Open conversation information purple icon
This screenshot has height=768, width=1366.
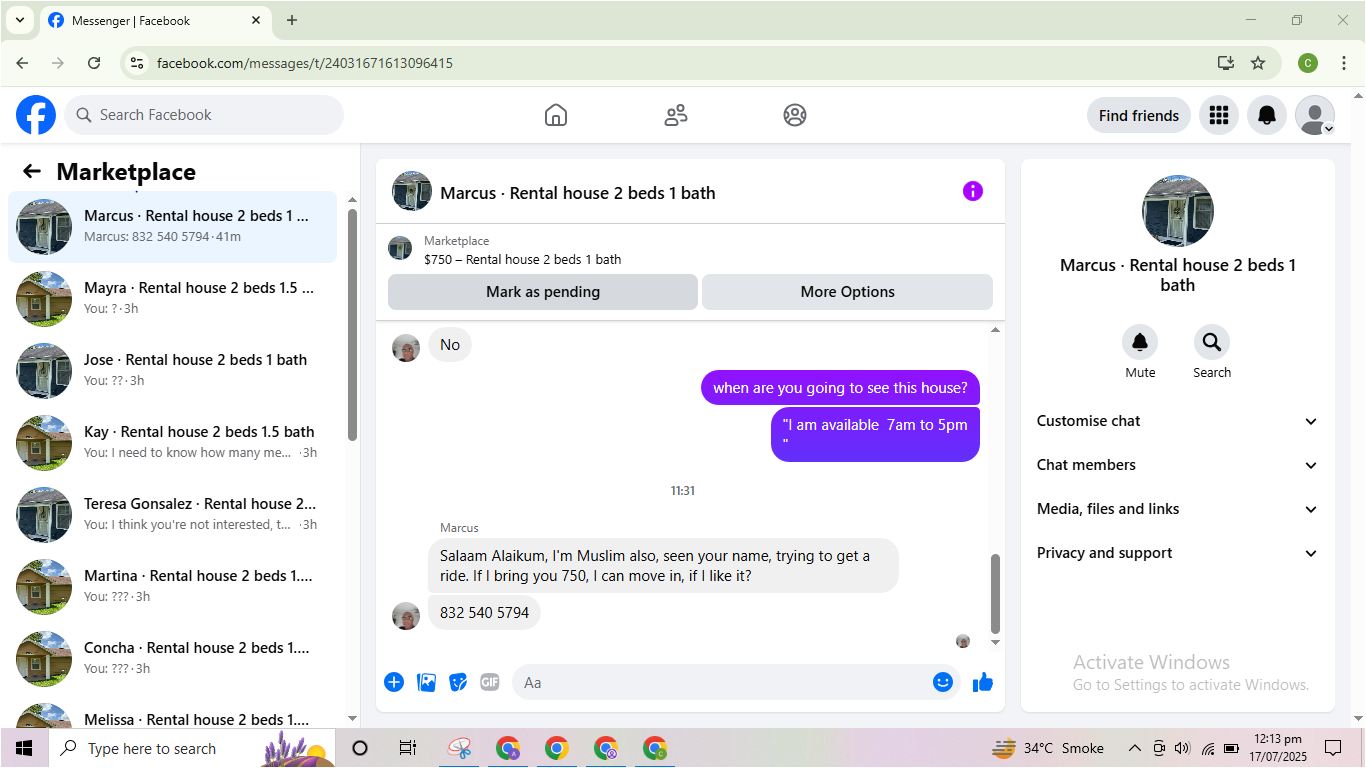coord(973,191)
